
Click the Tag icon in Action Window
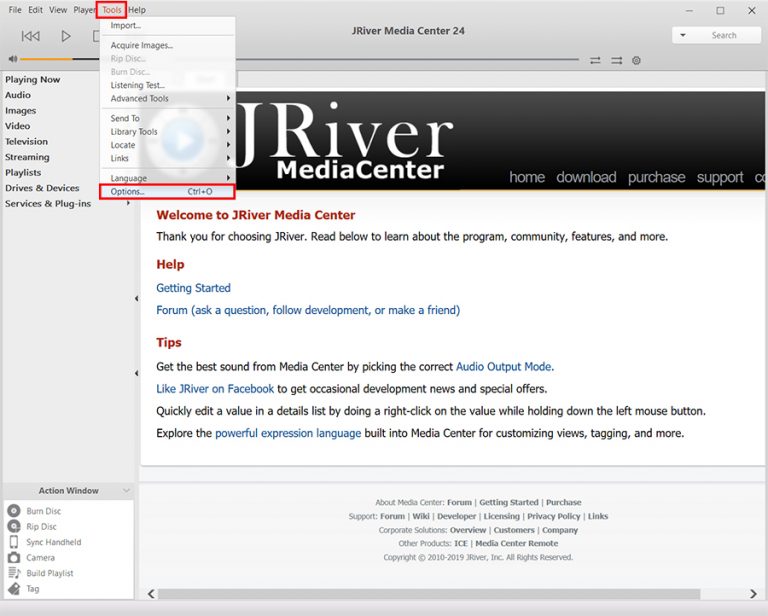point(14,589)
